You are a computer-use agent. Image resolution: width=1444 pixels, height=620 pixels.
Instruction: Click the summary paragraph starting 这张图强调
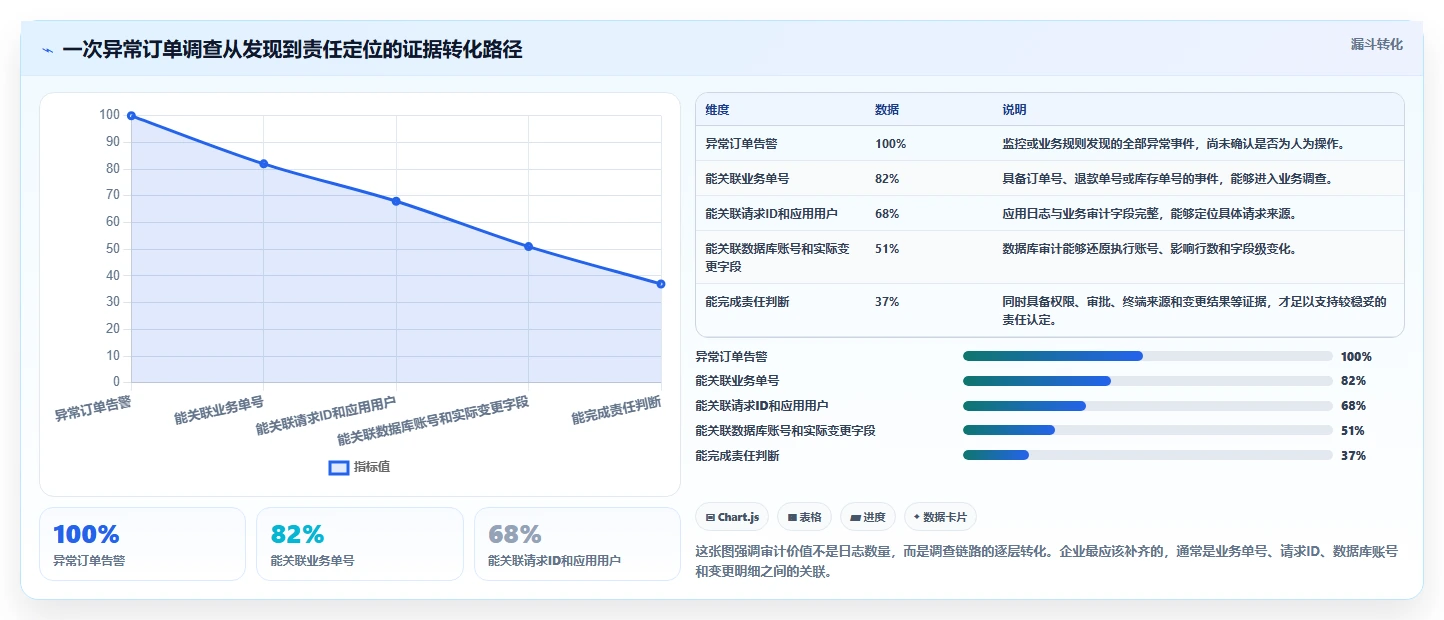click(x=1047, y=562)
